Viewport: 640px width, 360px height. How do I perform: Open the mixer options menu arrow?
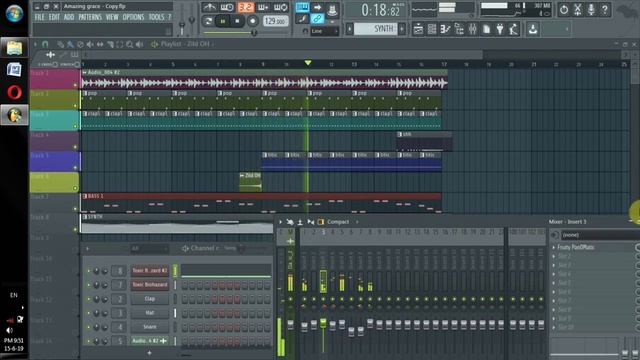pos(280,222)
